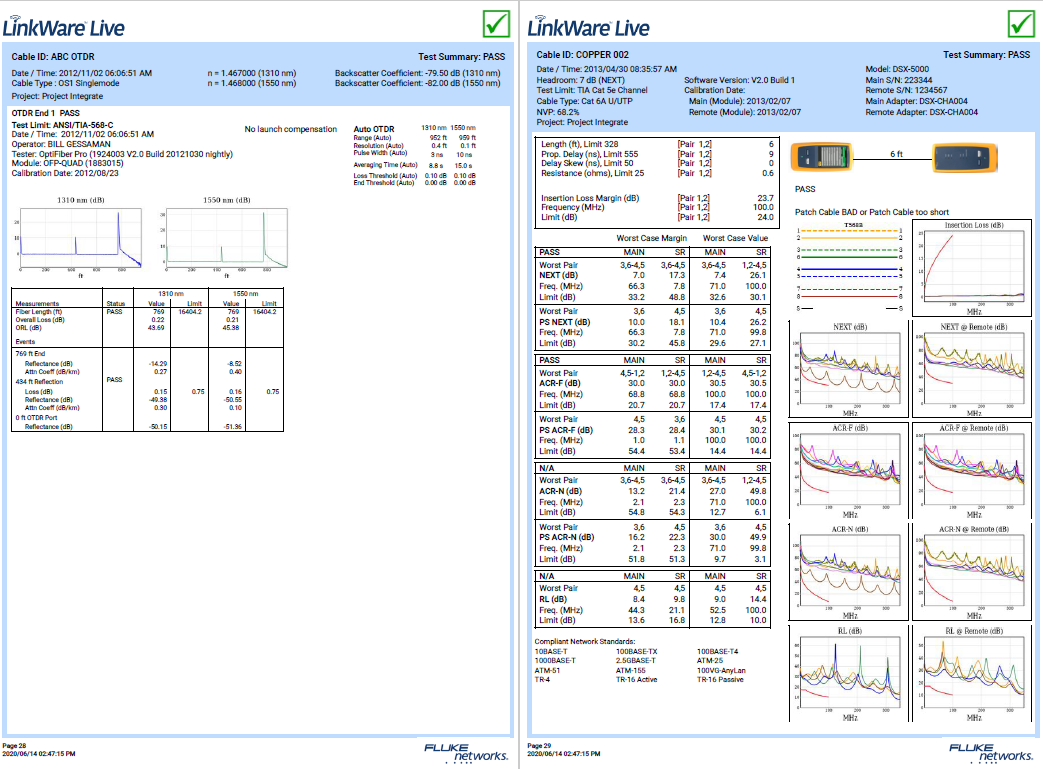1043x769 pixels.
Task: Click the 'NVP: 68.2%' value
Action: (x=558, y=112)
